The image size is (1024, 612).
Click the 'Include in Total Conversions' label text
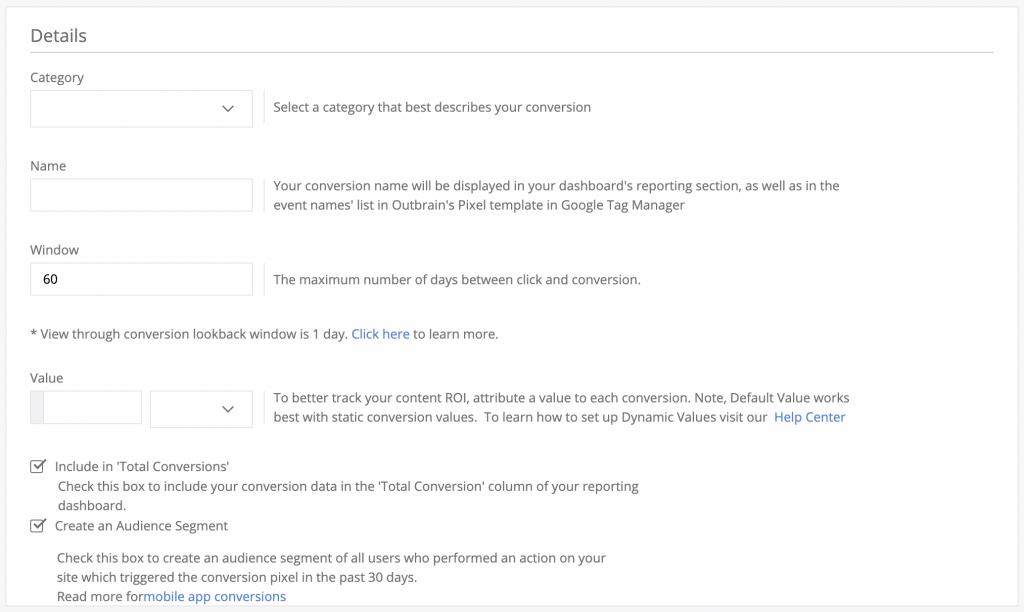click(142, 466)
